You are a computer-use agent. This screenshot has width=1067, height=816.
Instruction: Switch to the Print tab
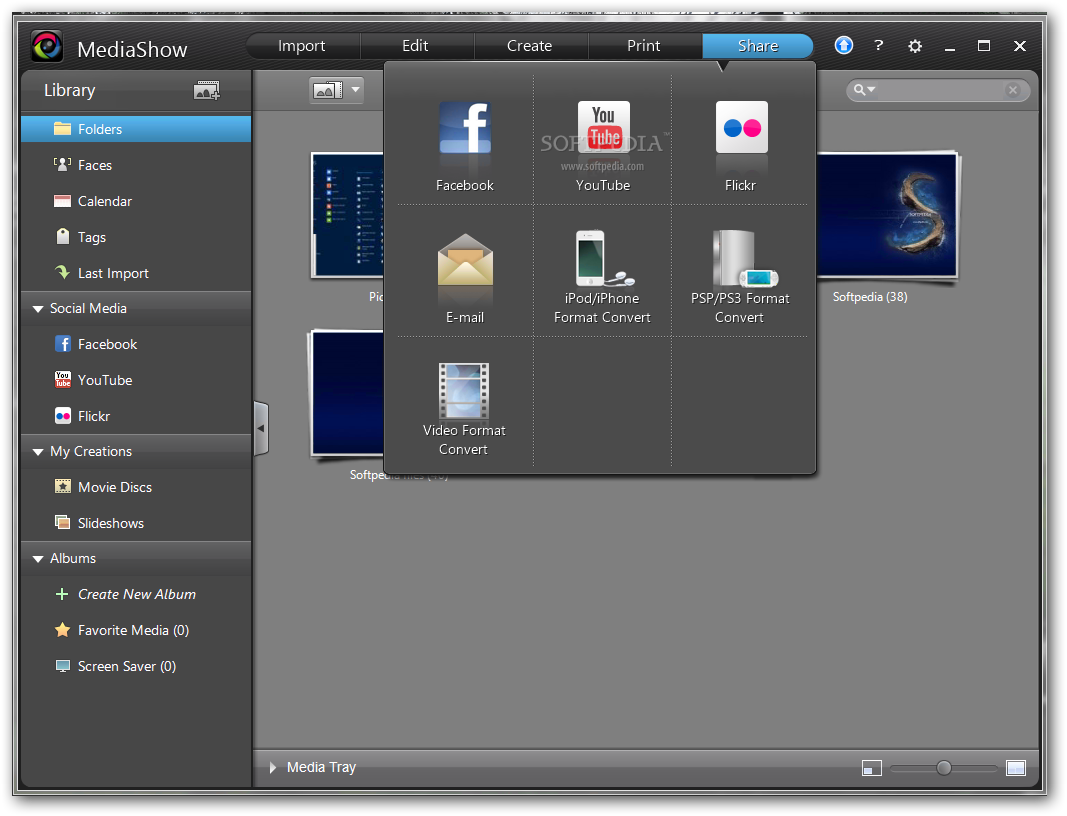pos(644,46)
